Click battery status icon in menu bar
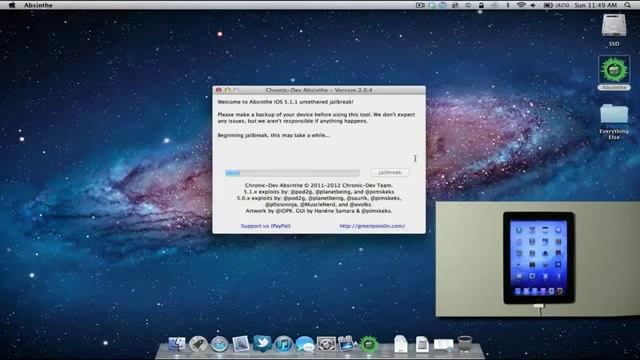 tap(548, 5)
